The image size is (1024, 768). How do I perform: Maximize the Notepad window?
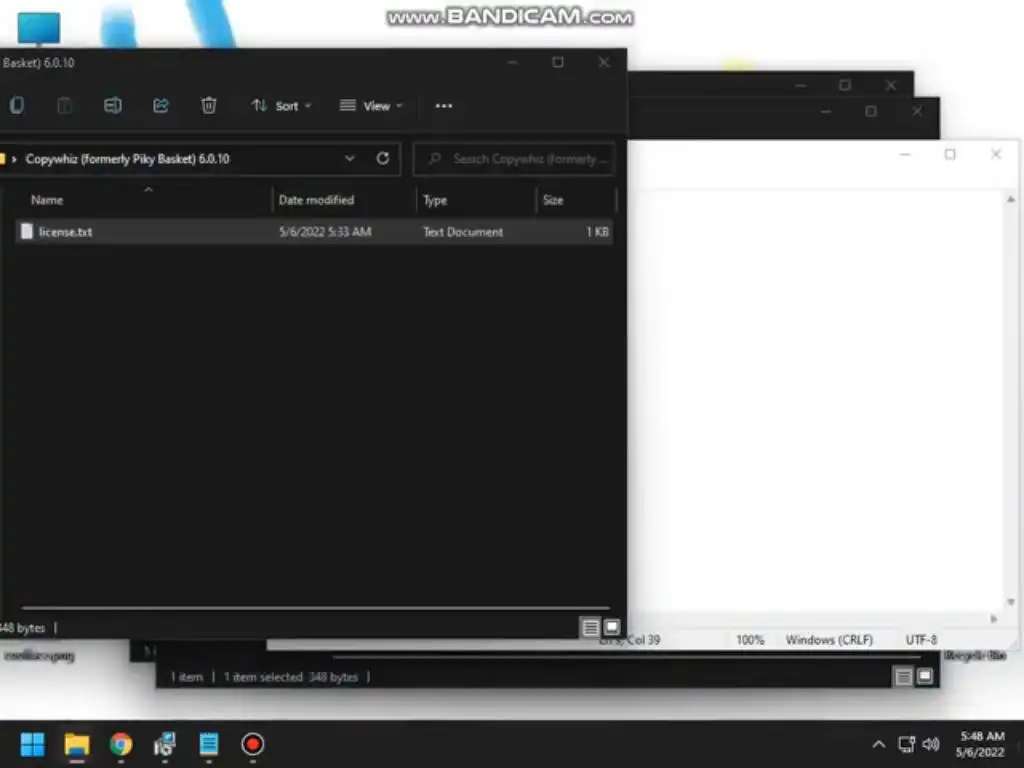[950, 154]
